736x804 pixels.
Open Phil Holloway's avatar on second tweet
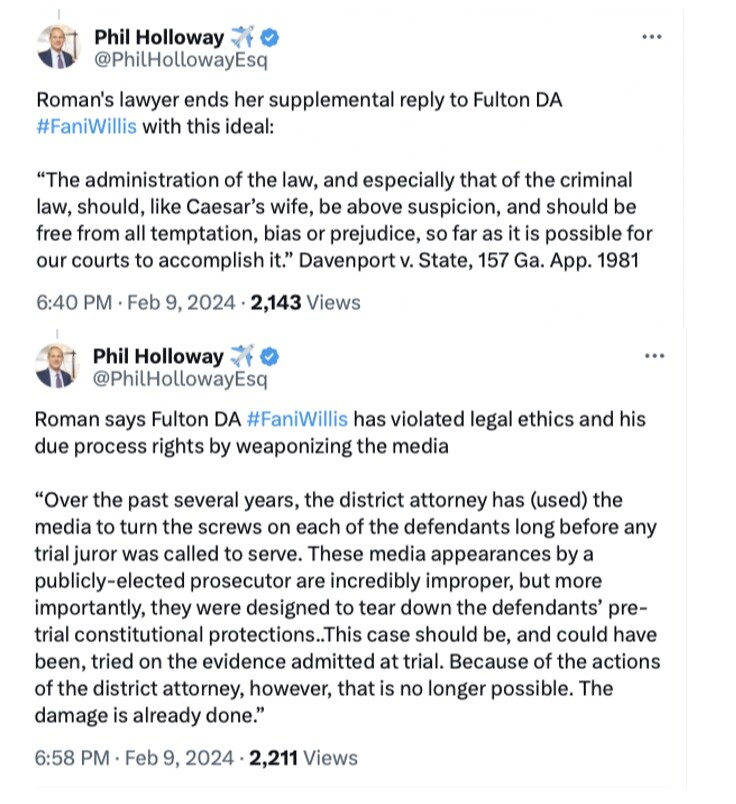click(56, 366)
